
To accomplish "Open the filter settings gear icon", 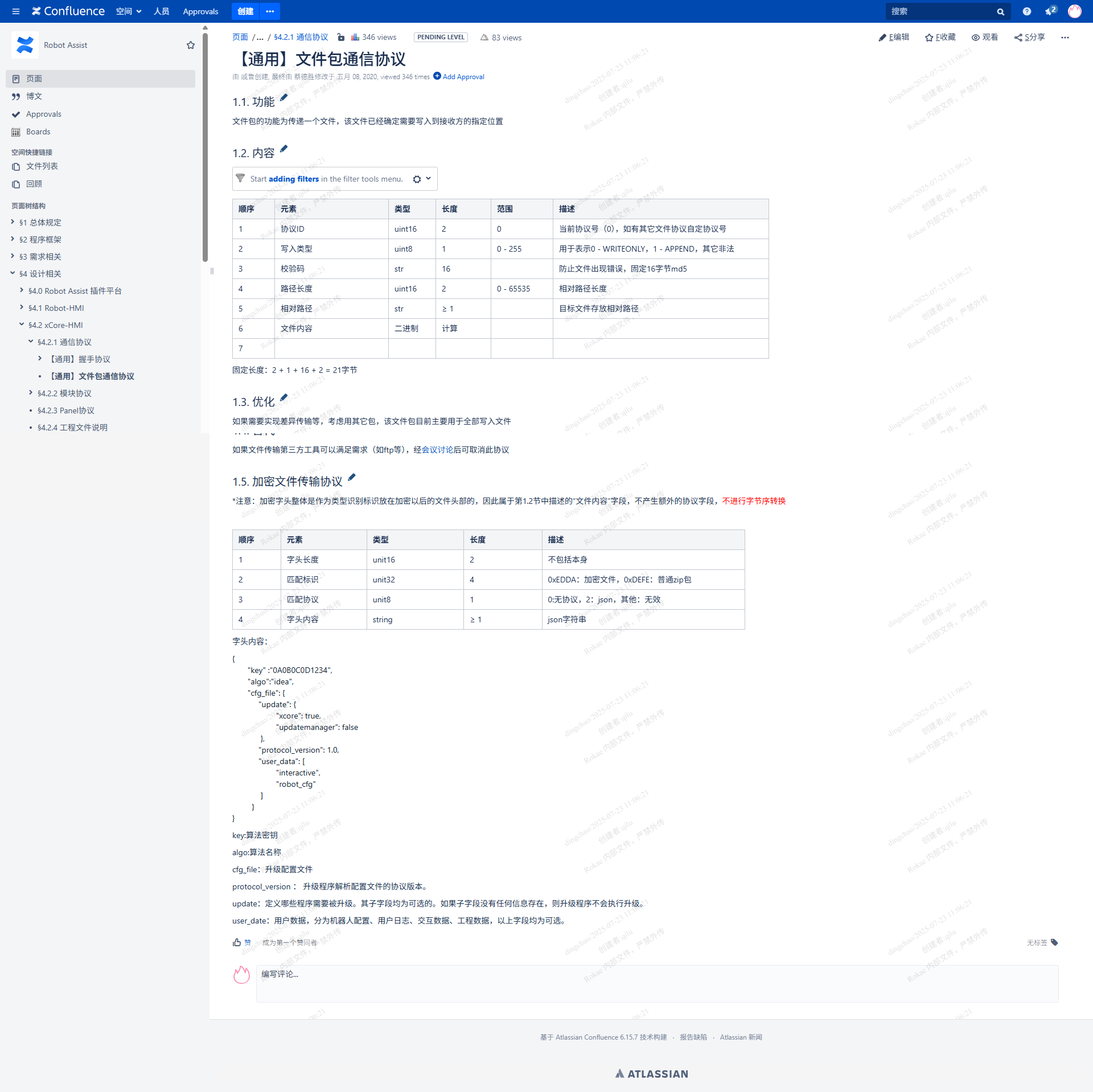I will click(x=417, y=179).
